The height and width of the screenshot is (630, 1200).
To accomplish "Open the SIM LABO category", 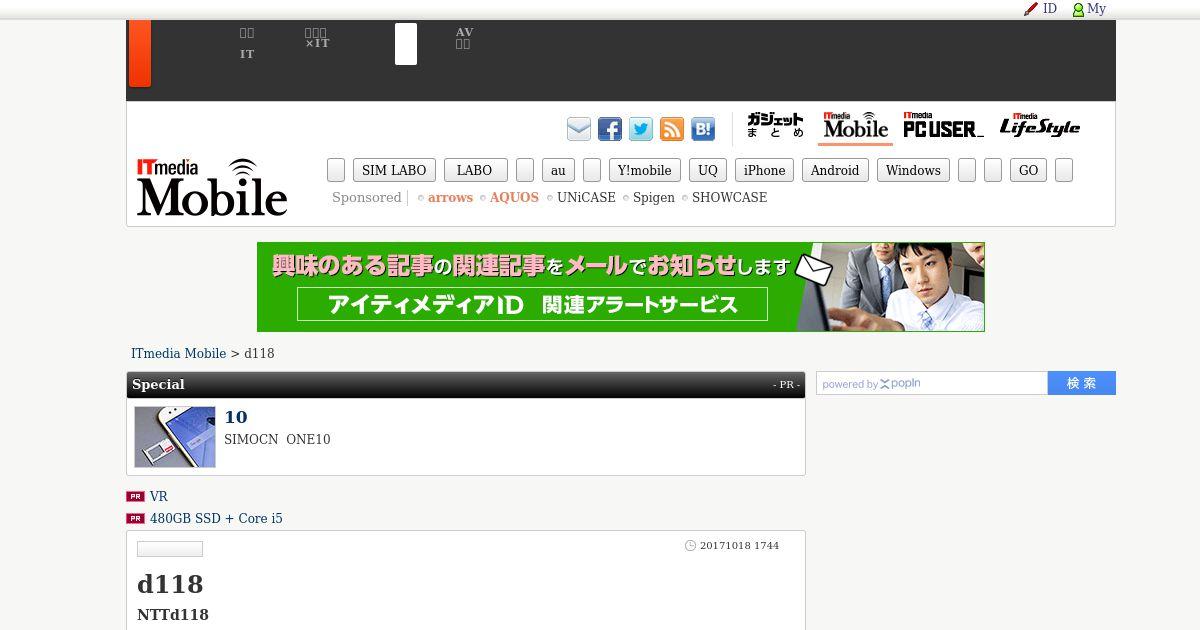I will [394, 170].
